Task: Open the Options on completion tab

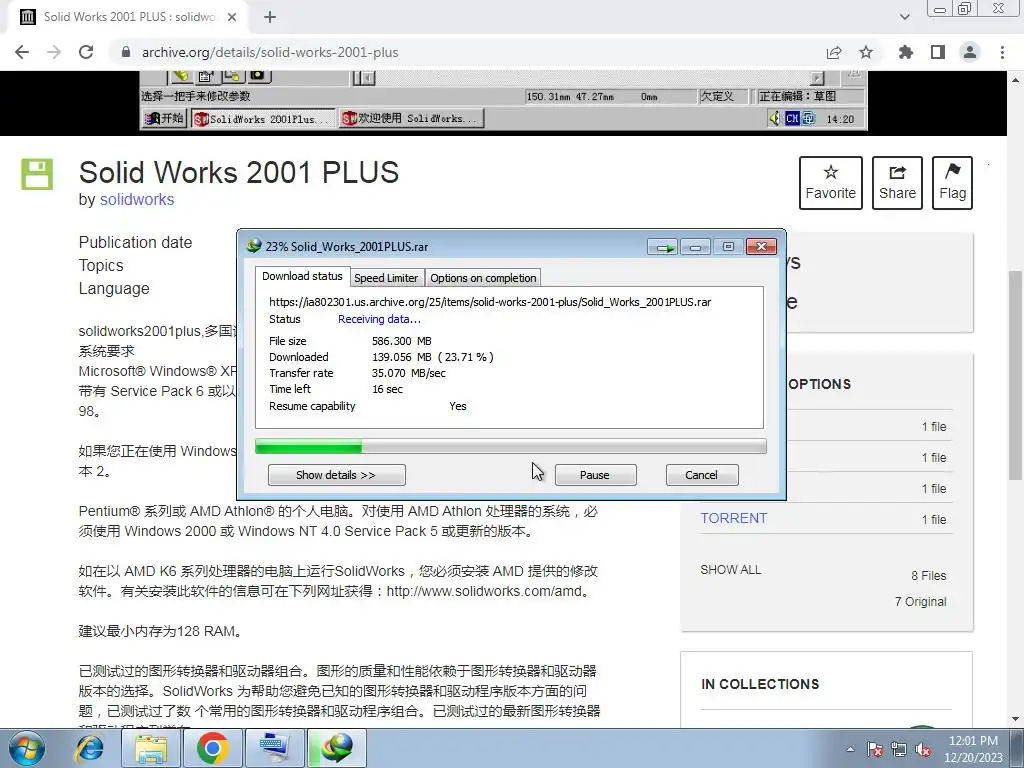Action: coord(483,278)
